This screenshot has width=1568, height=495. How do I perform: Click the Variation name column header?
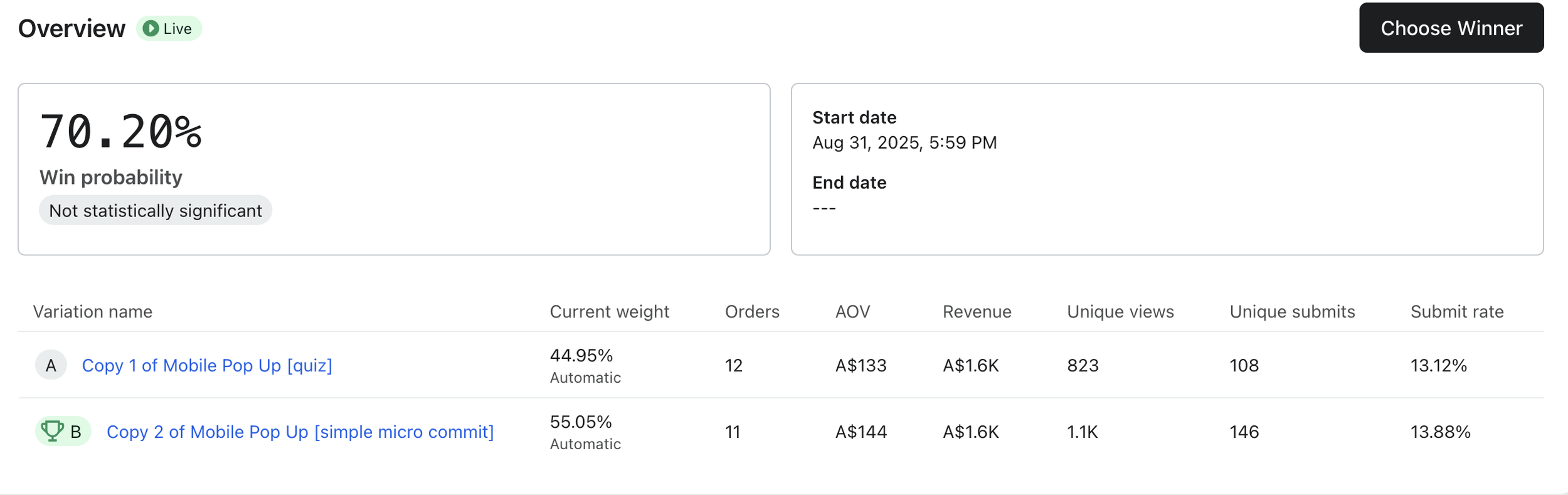(x=93, y=312)
